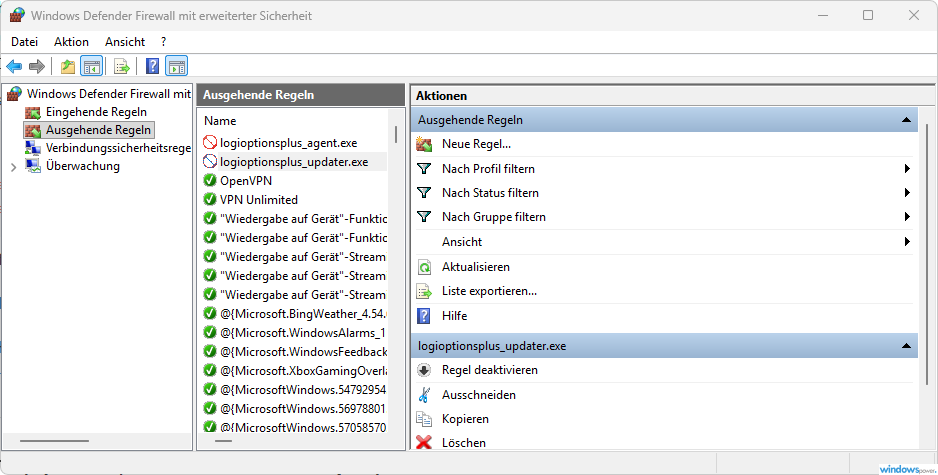
Task: Select the @{Microsoft.WindowsFeedback rule
Action: (304, 352)
